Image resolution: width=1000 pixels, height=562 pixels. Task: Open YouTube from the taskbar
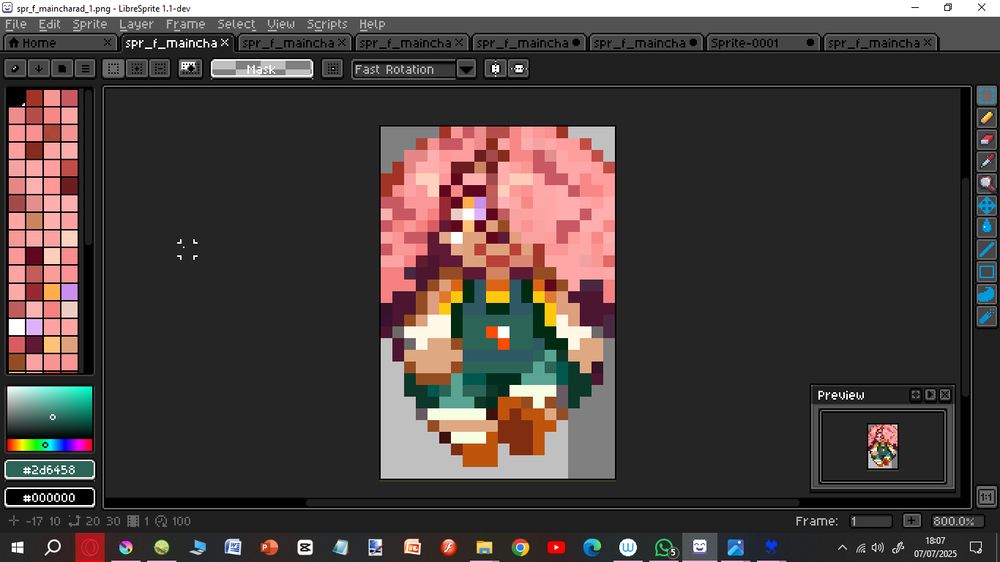pos(556,547)
